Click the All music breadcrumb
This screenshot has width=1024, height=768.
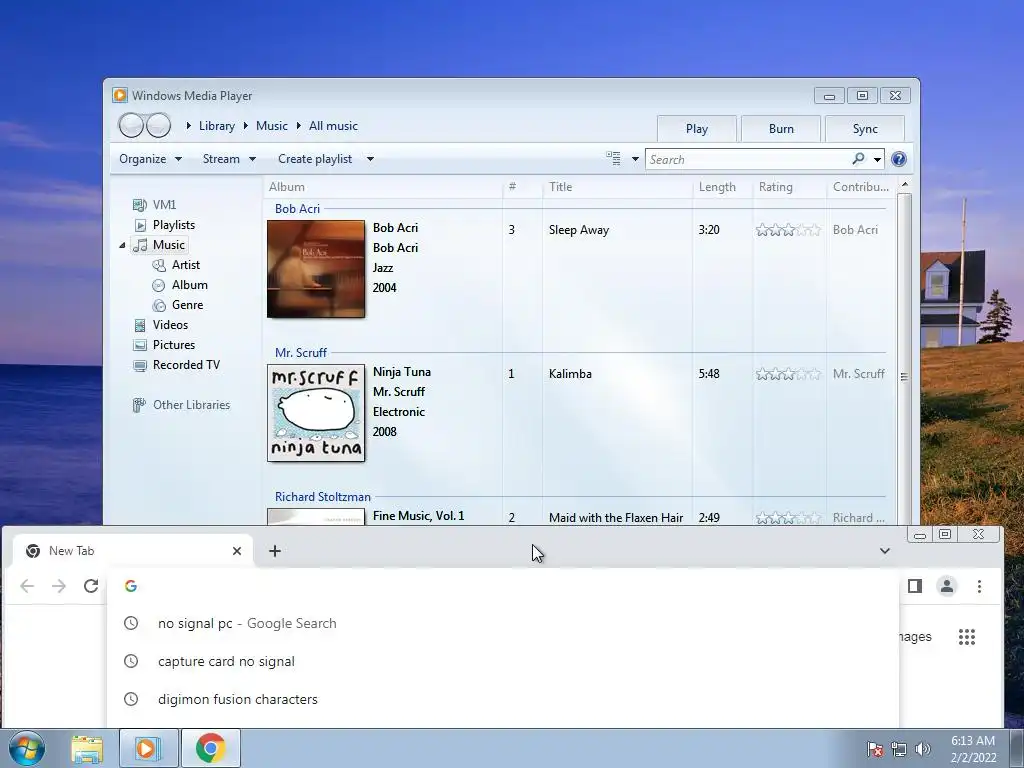pyautogui.click(x=333, y=126)
